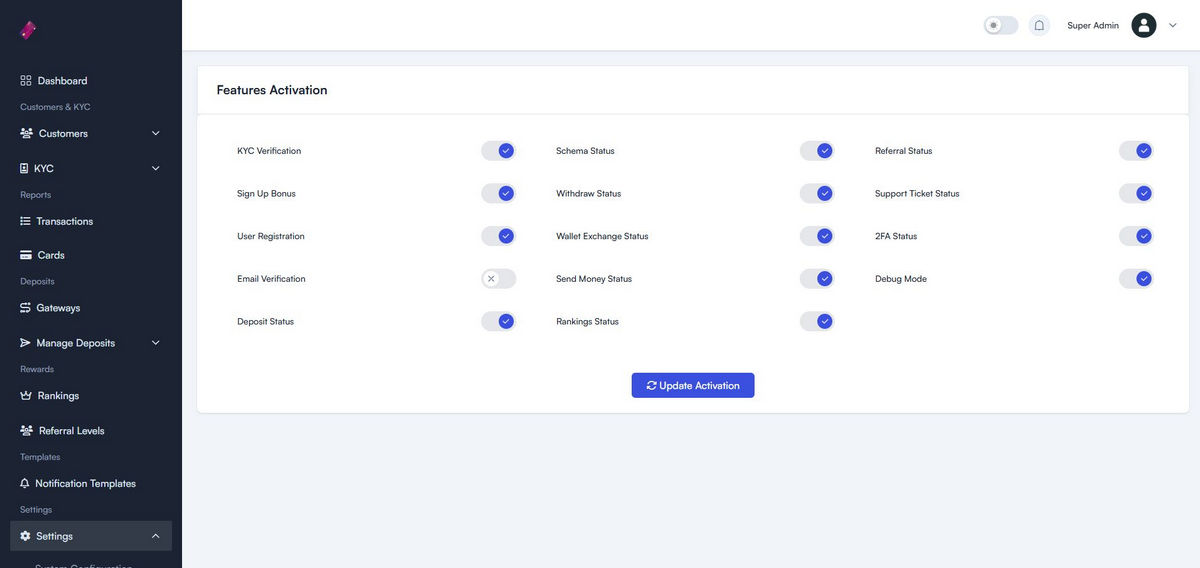This screenshot has width=1200, height=568.
Task: Open the Cards menu item
Action: point(91,255)
